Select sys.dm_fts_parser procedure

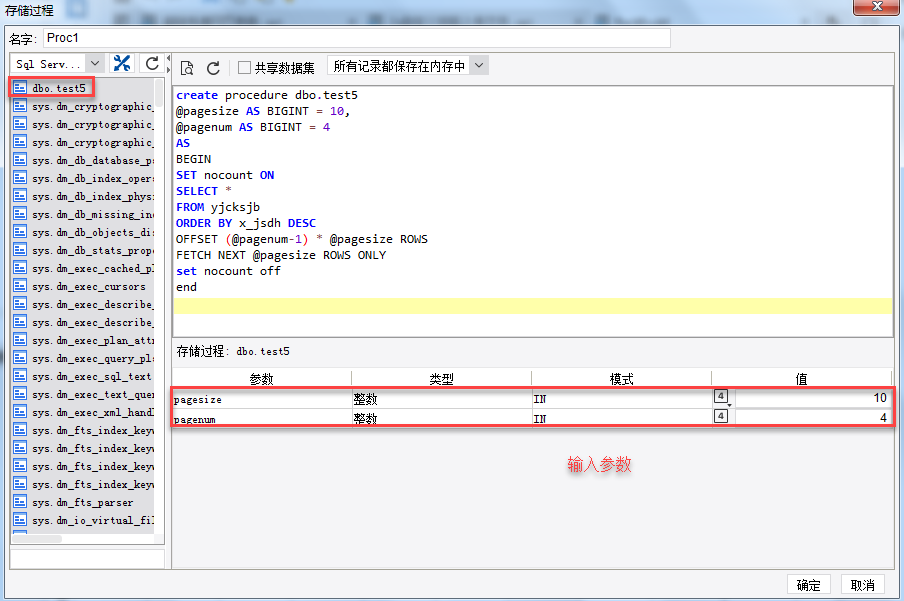82,503
